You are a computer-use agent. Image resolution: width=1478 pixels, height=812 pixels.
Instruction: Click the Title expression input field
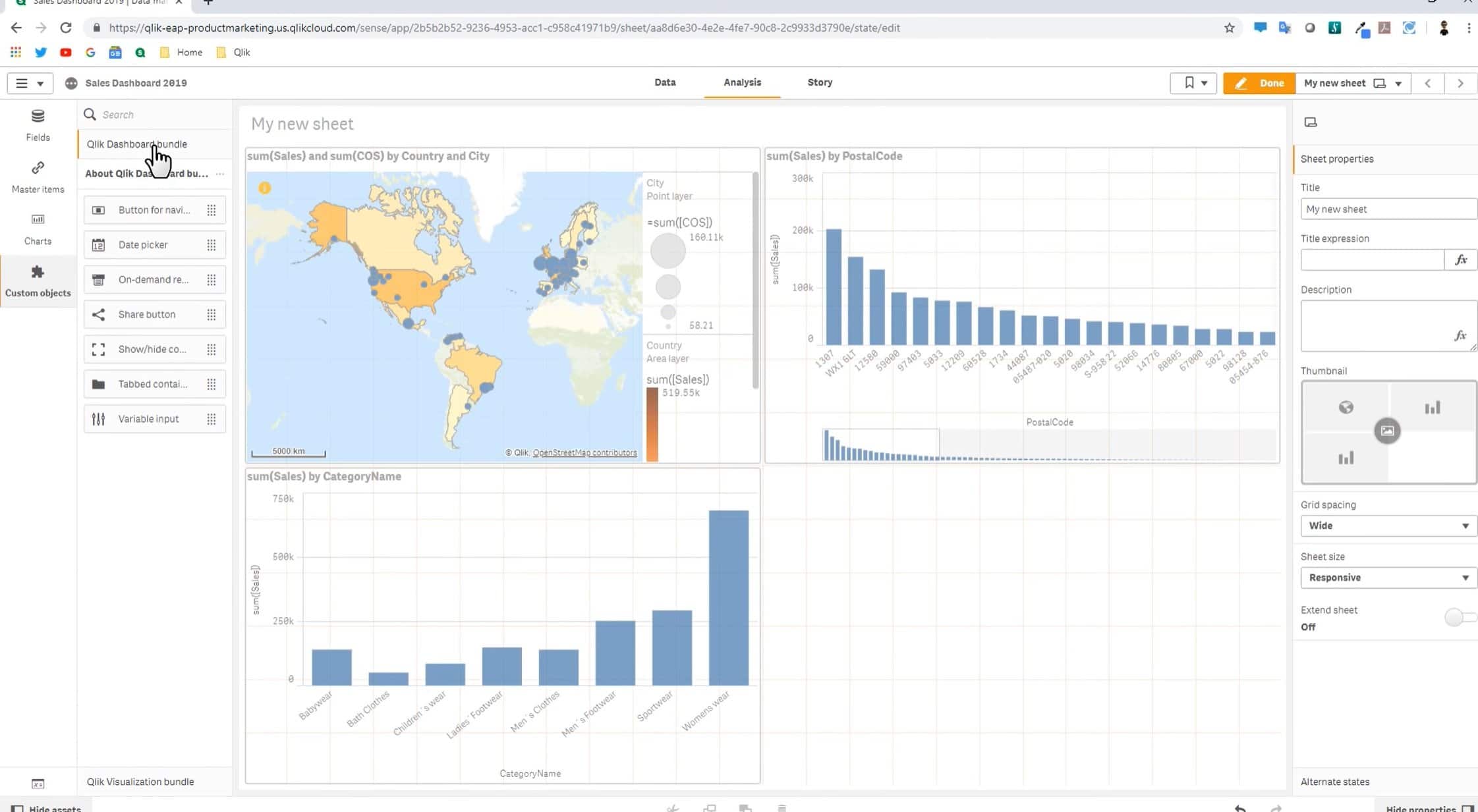[x=1373, y=260]
